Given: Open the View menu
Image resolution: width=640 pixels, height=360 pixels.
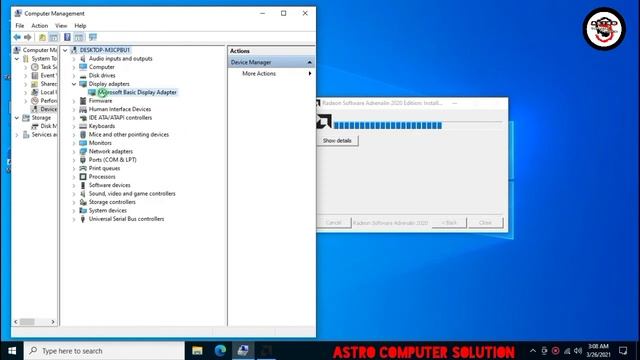Looking at the screenshot, I should 61,25.
